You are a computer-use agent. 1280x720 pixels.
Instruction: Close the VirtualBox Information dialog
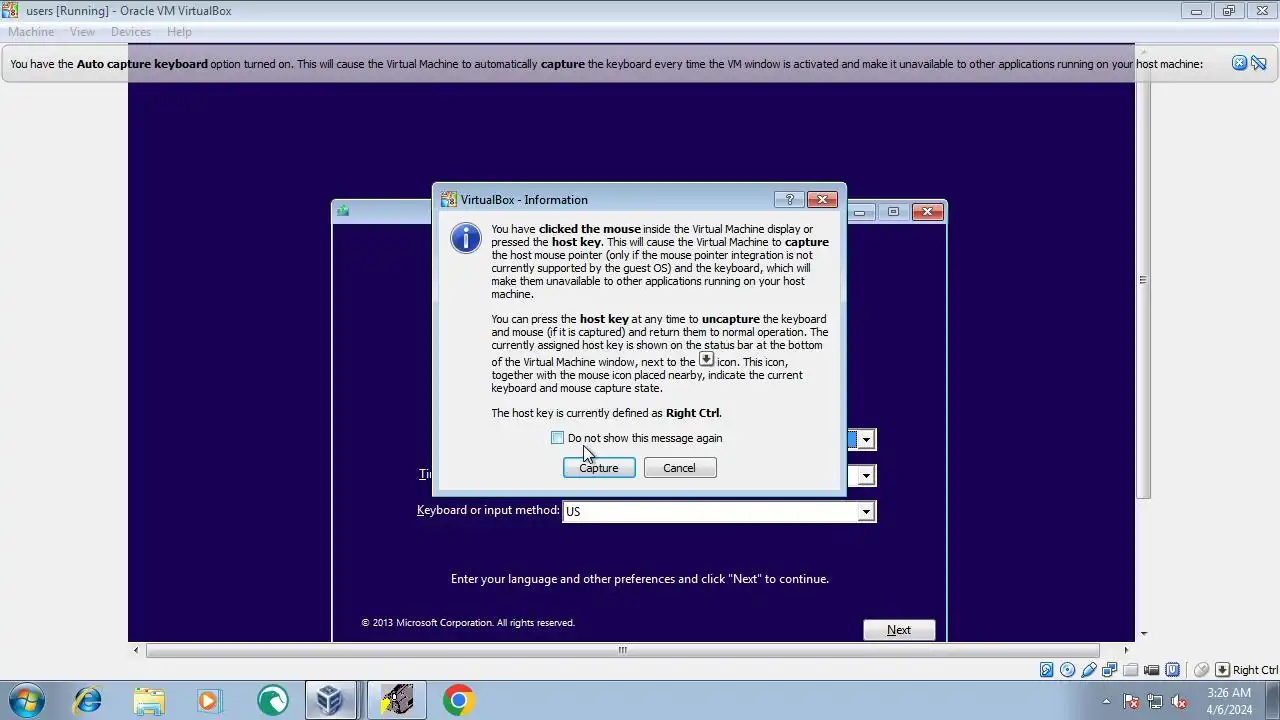(x=822, y=199)
